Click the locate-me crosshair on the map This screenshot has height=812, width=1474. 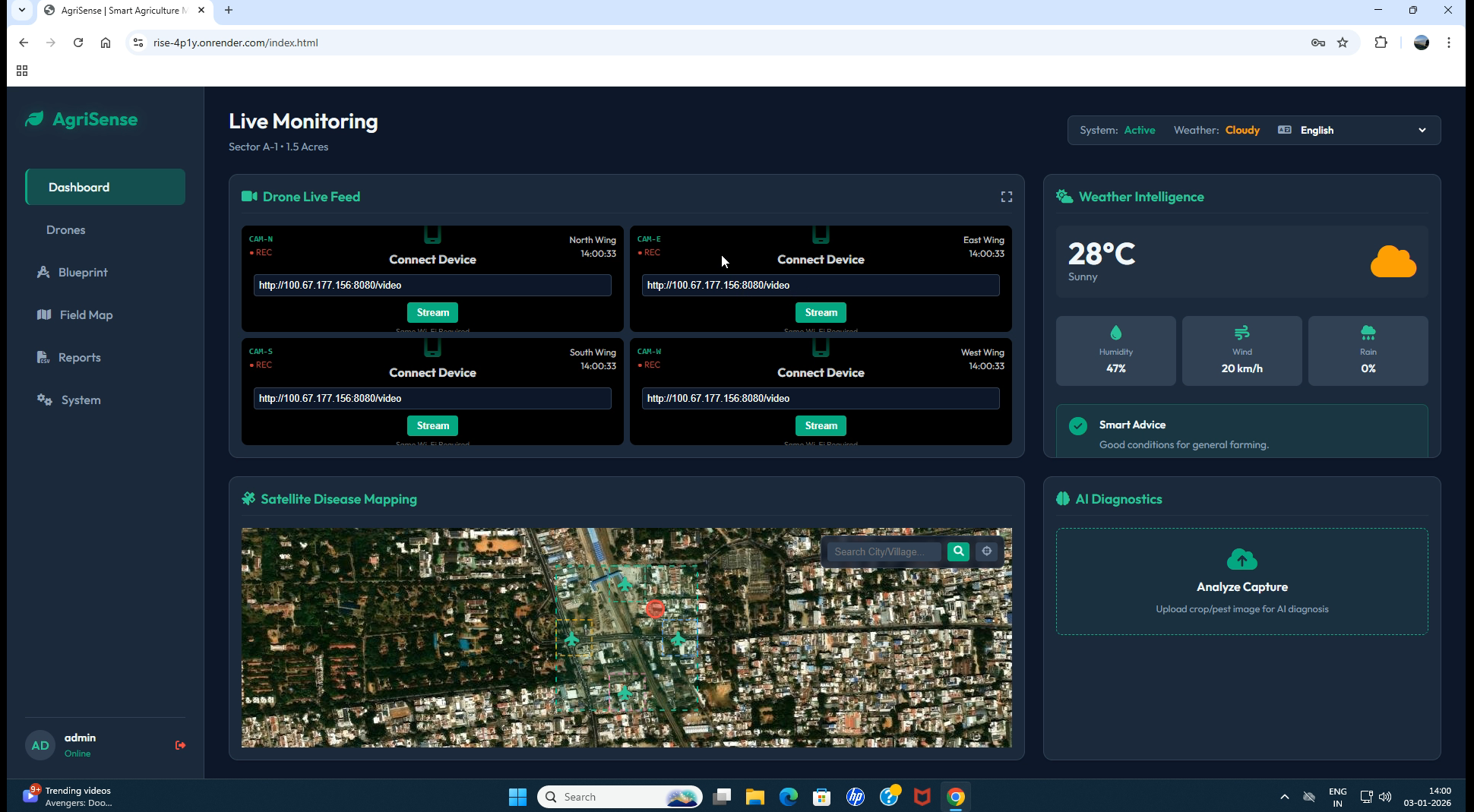coord(986,551)
